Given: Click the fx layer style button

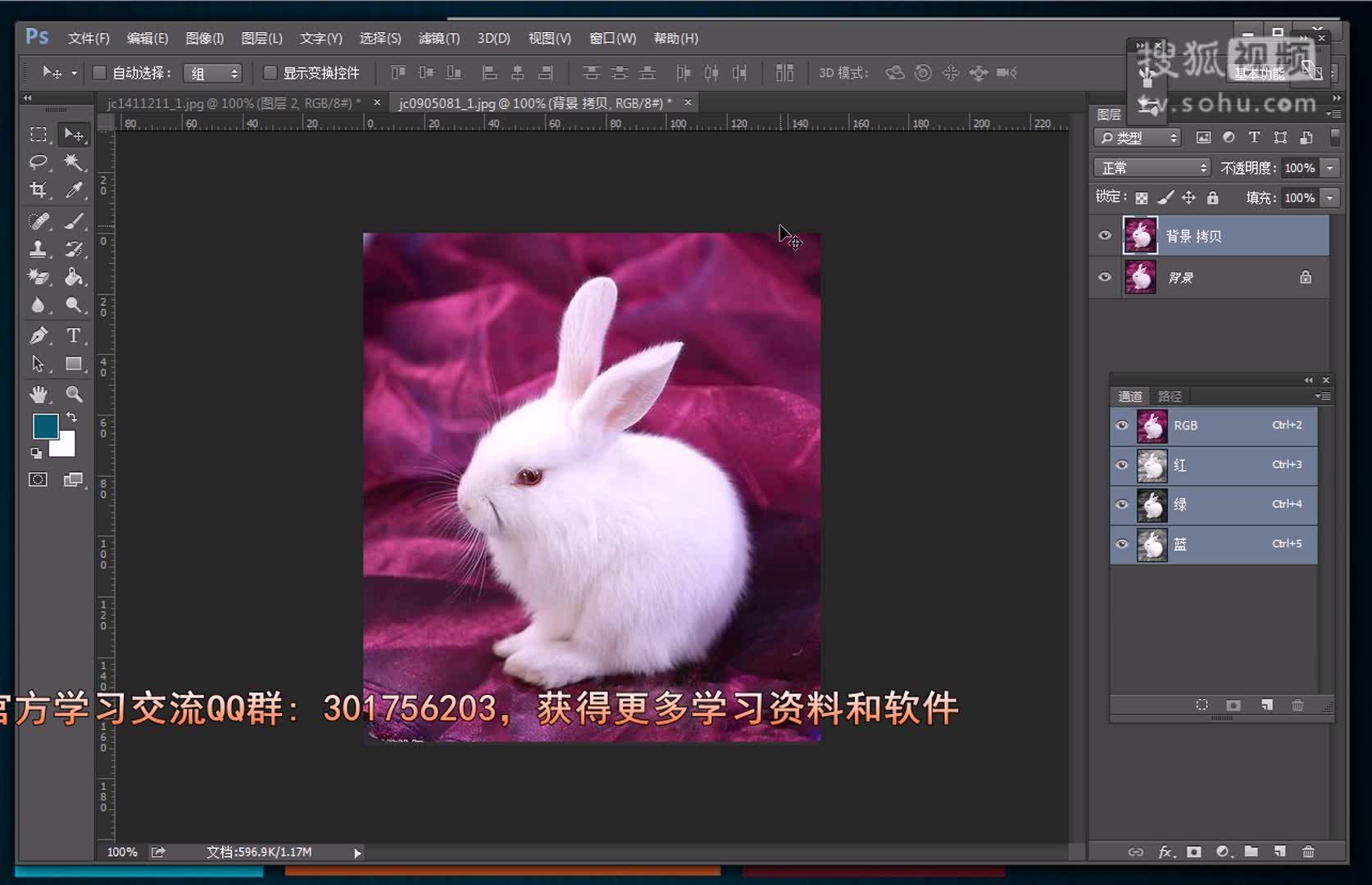Looking at the screenshot, I should pos(1165,852).
